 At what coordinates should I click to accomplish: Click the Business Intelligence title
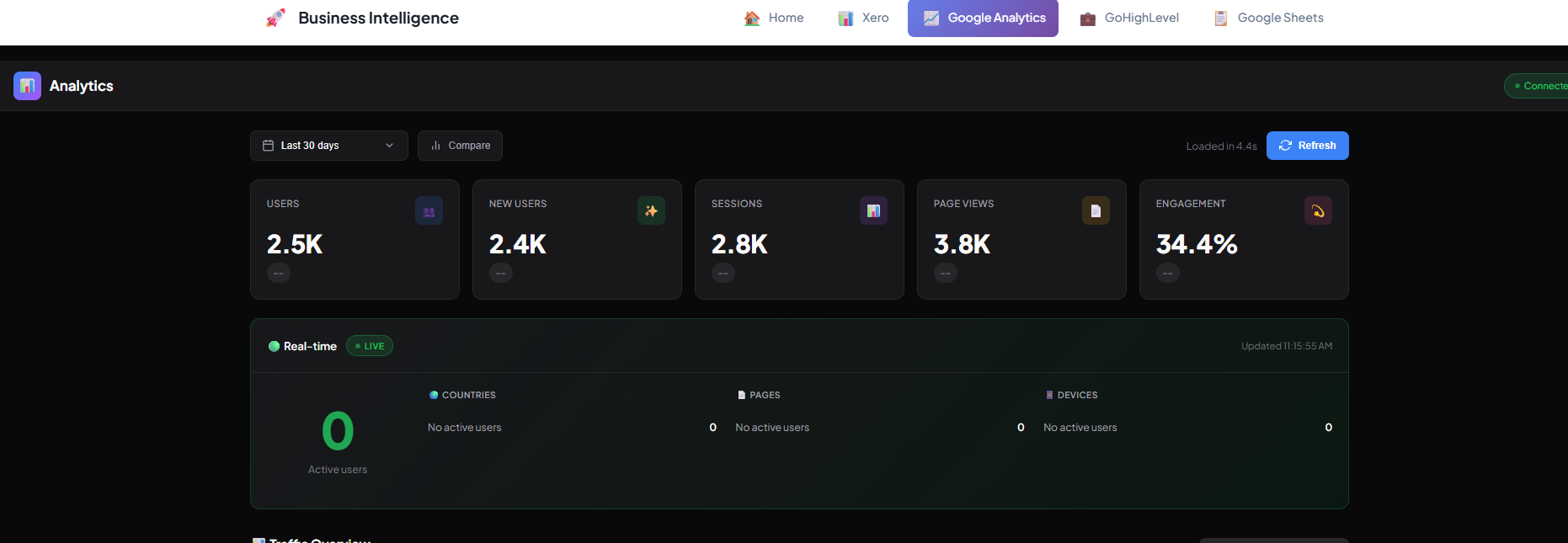click(x=378, y=18)
